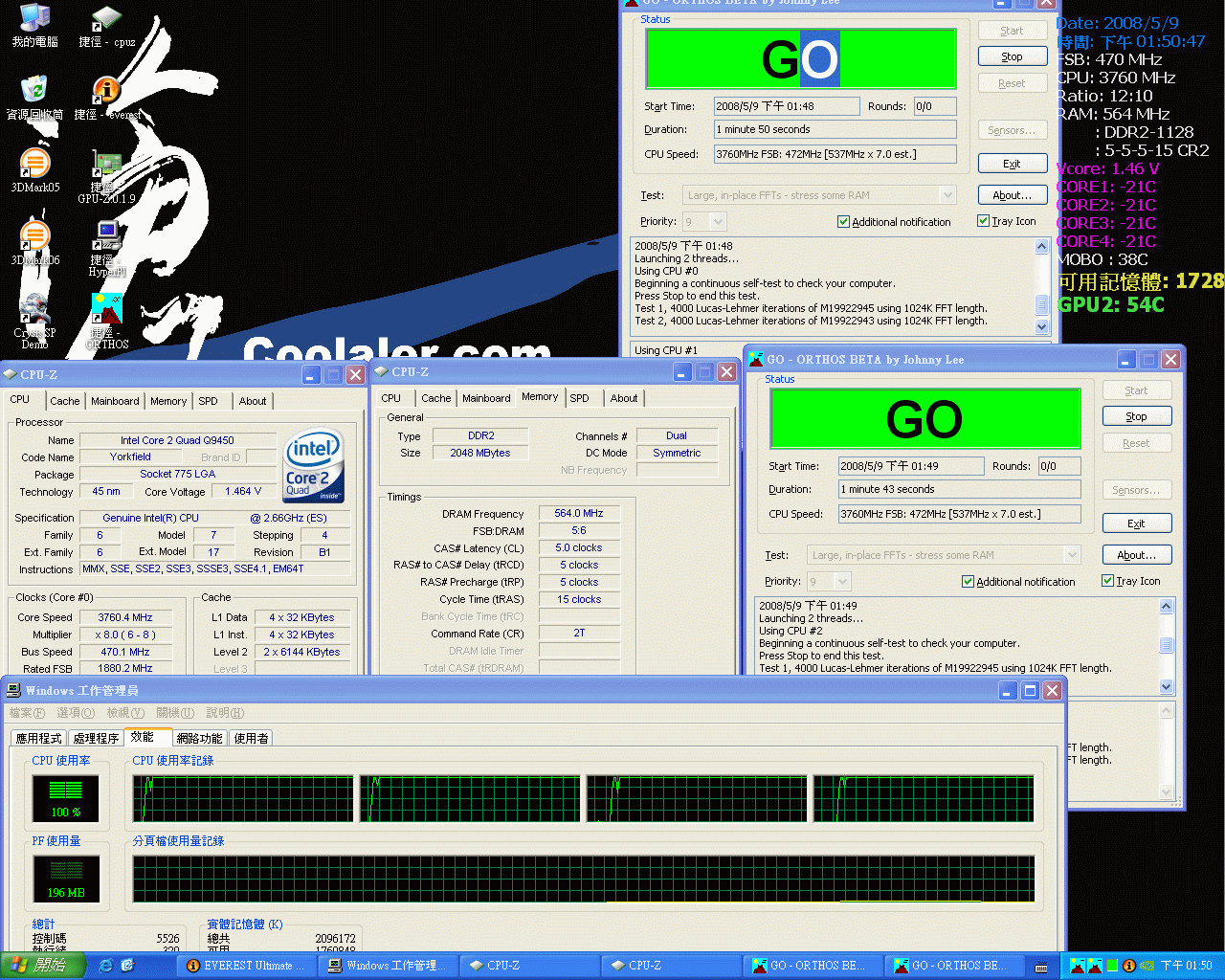
Task: Click the Bus Speed value 470.1 MHz
Action: 125,652
